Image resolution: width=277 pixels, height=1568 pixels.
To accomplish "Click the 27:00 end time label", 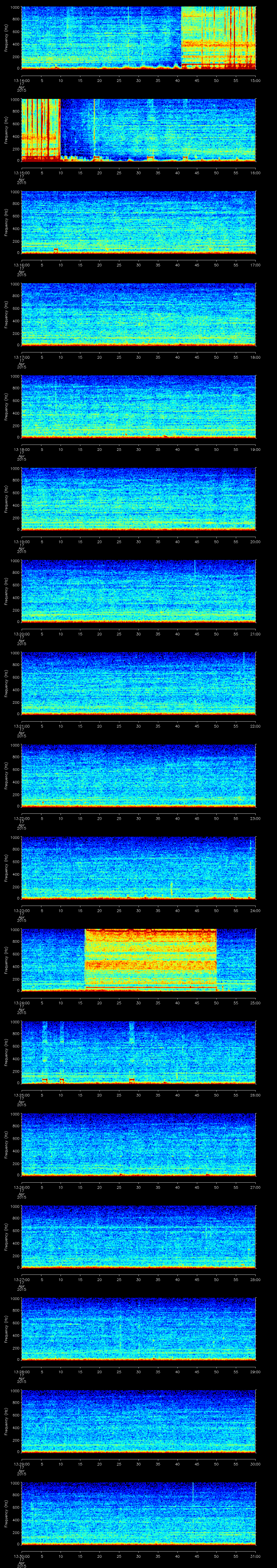I will (255, 1187).
